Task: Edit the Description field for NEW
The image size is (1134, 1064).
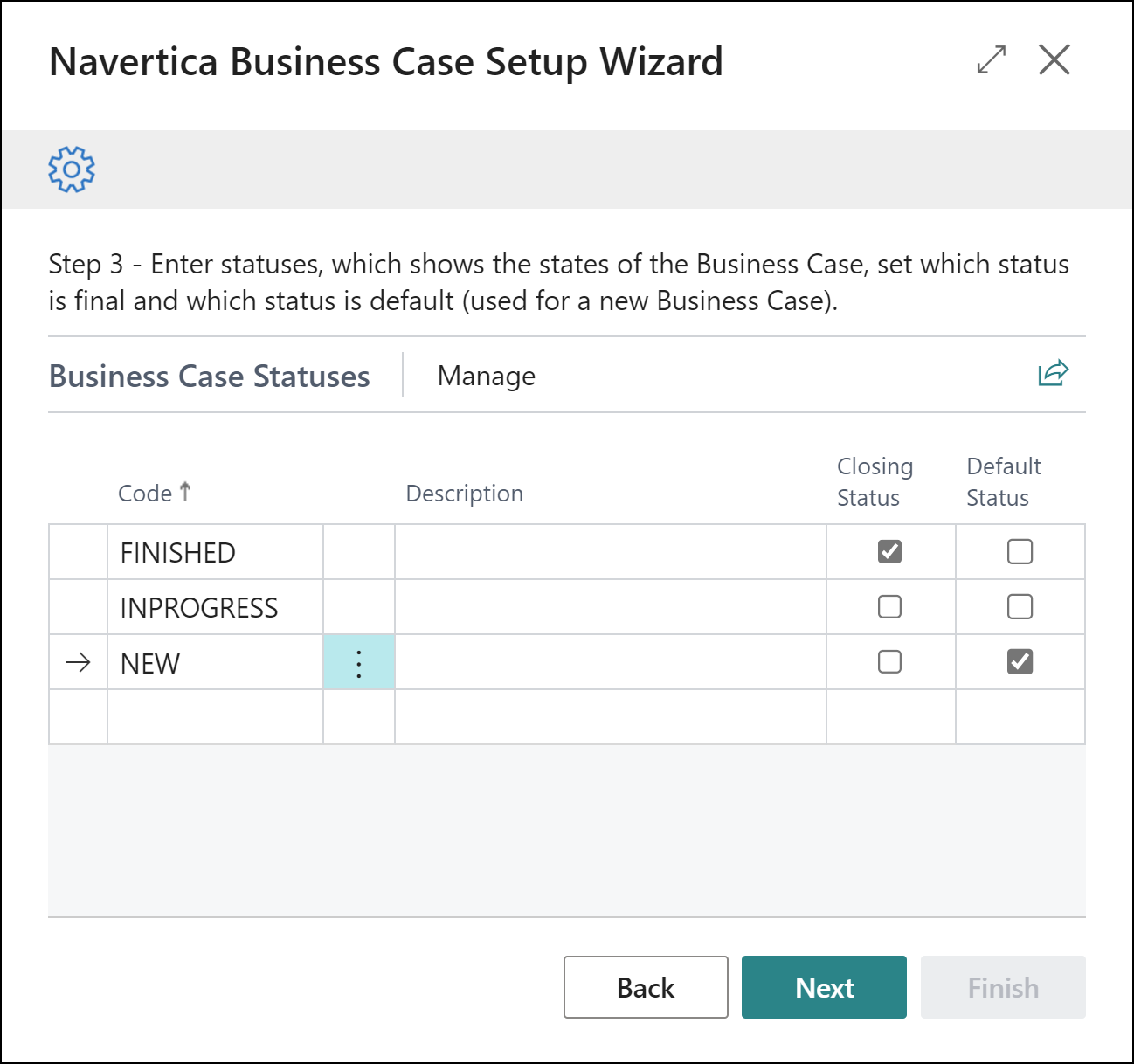Action: [610, 663]
